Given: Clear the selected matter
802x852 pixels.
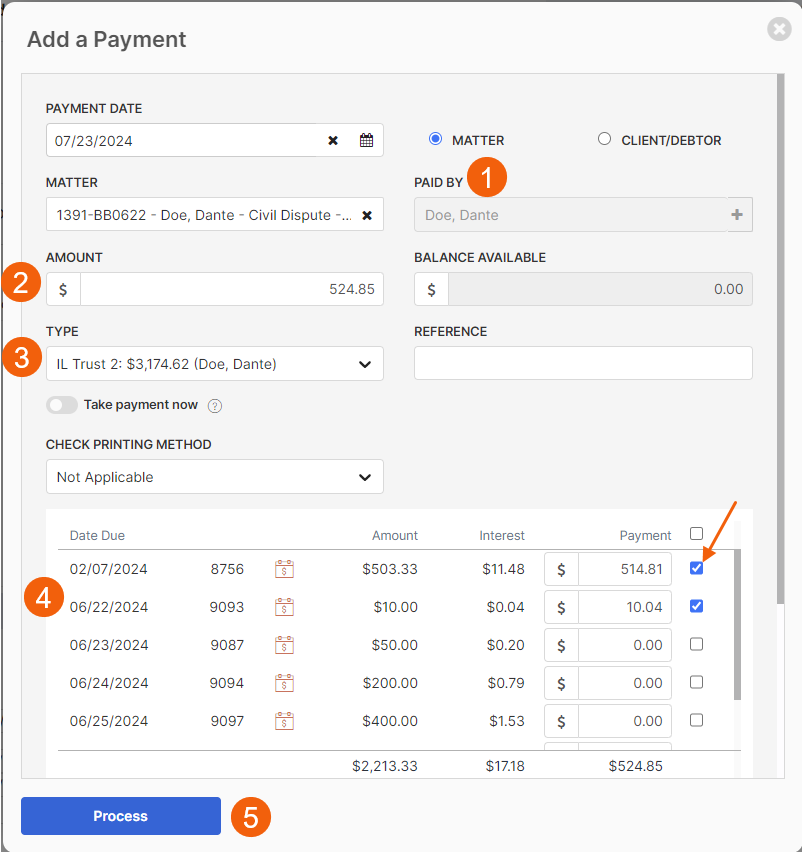Looking at the screenshot, I should pyautogui.click(x=367, y=215).
